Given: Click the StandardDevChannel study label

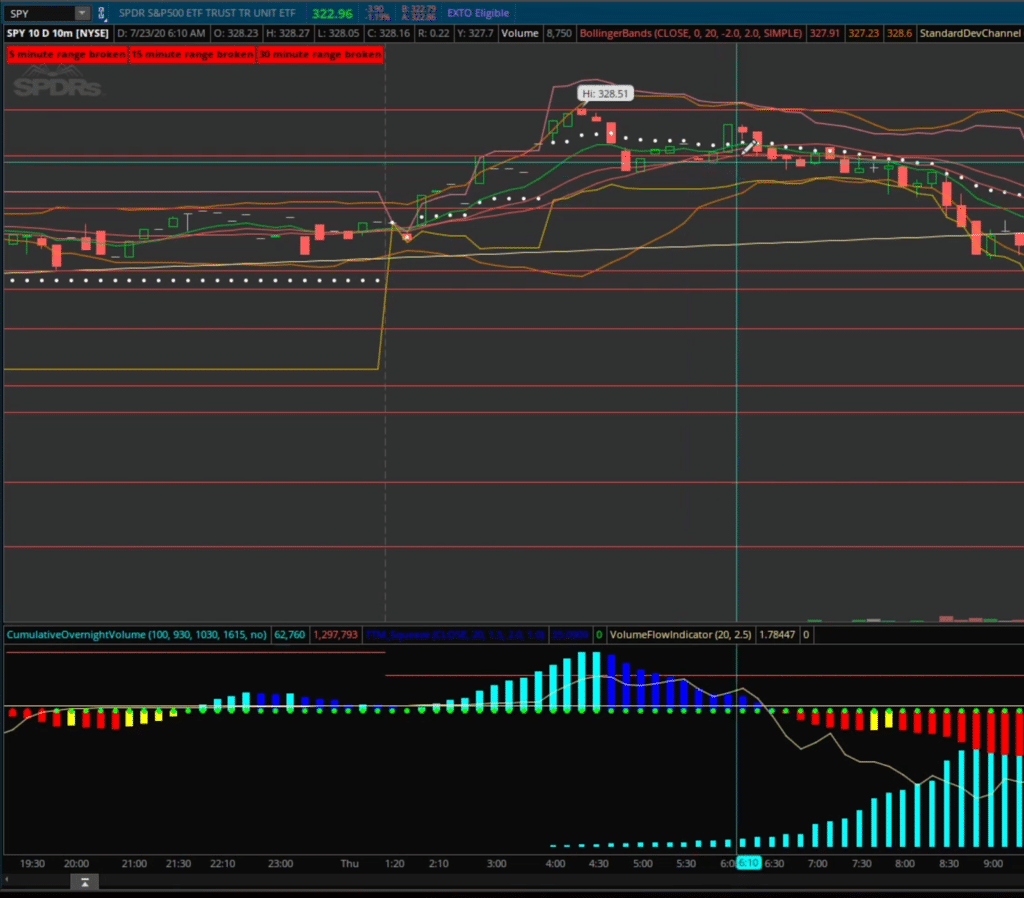Looking at the screenshot, I should [x=970, y=33].
